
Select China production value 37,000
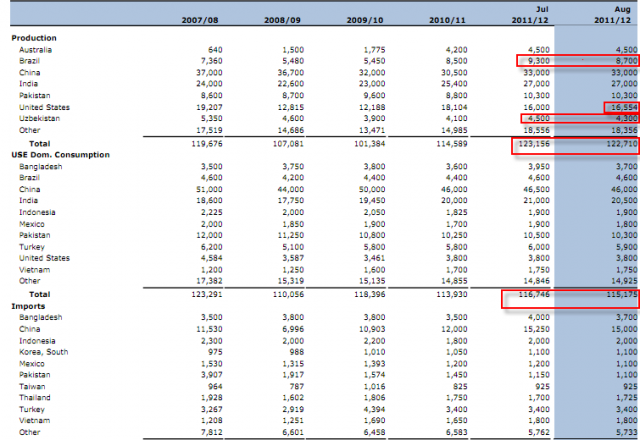click(209, 72)
